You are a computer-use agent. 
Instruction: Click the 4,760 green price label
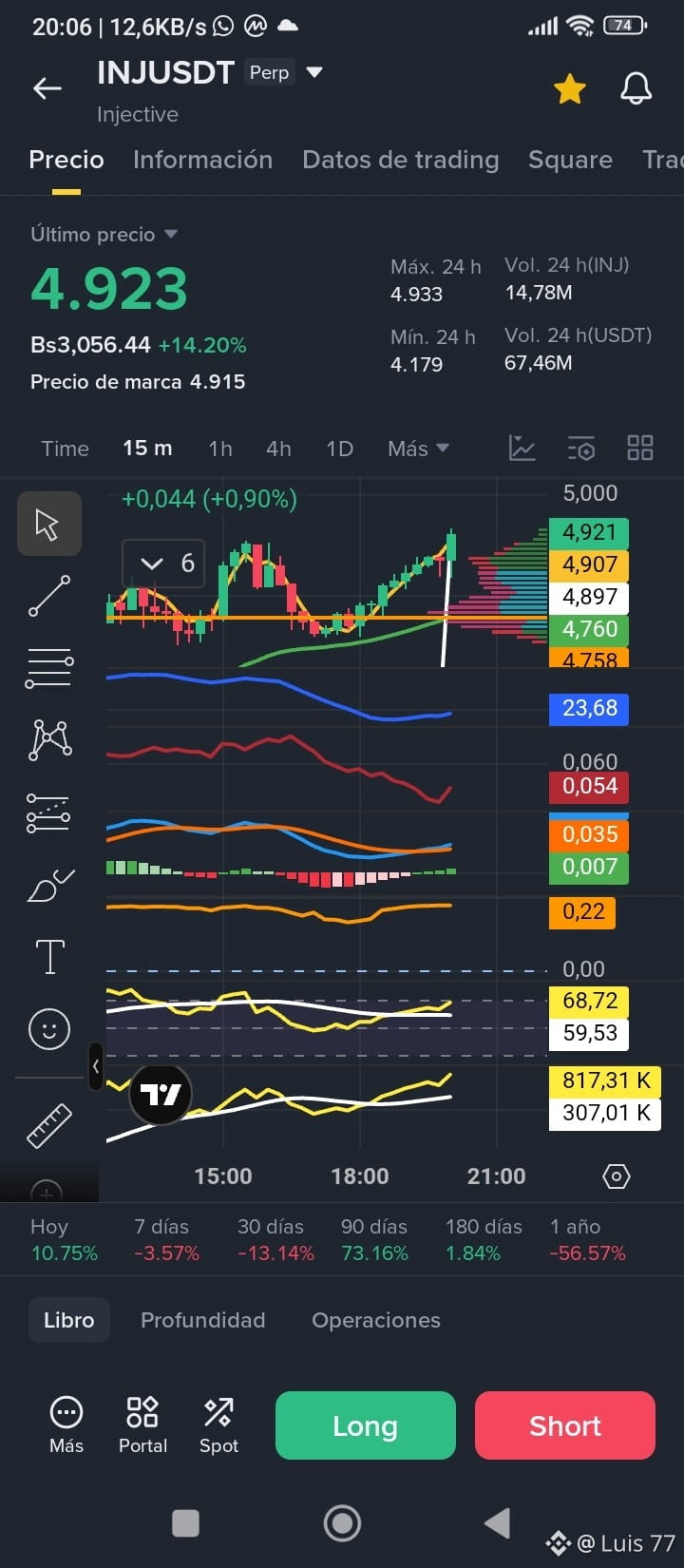(x=589, y=629)
